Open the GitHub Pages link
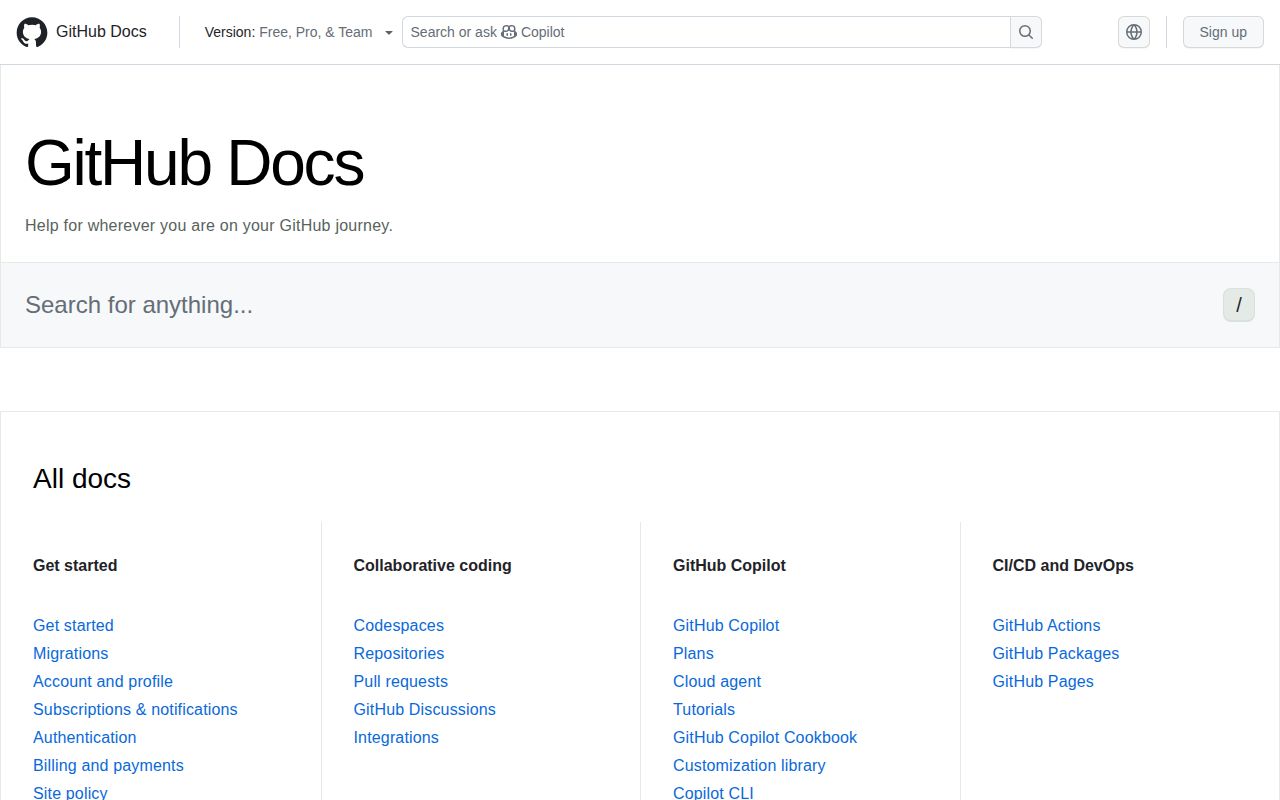 coord(1042,681)
